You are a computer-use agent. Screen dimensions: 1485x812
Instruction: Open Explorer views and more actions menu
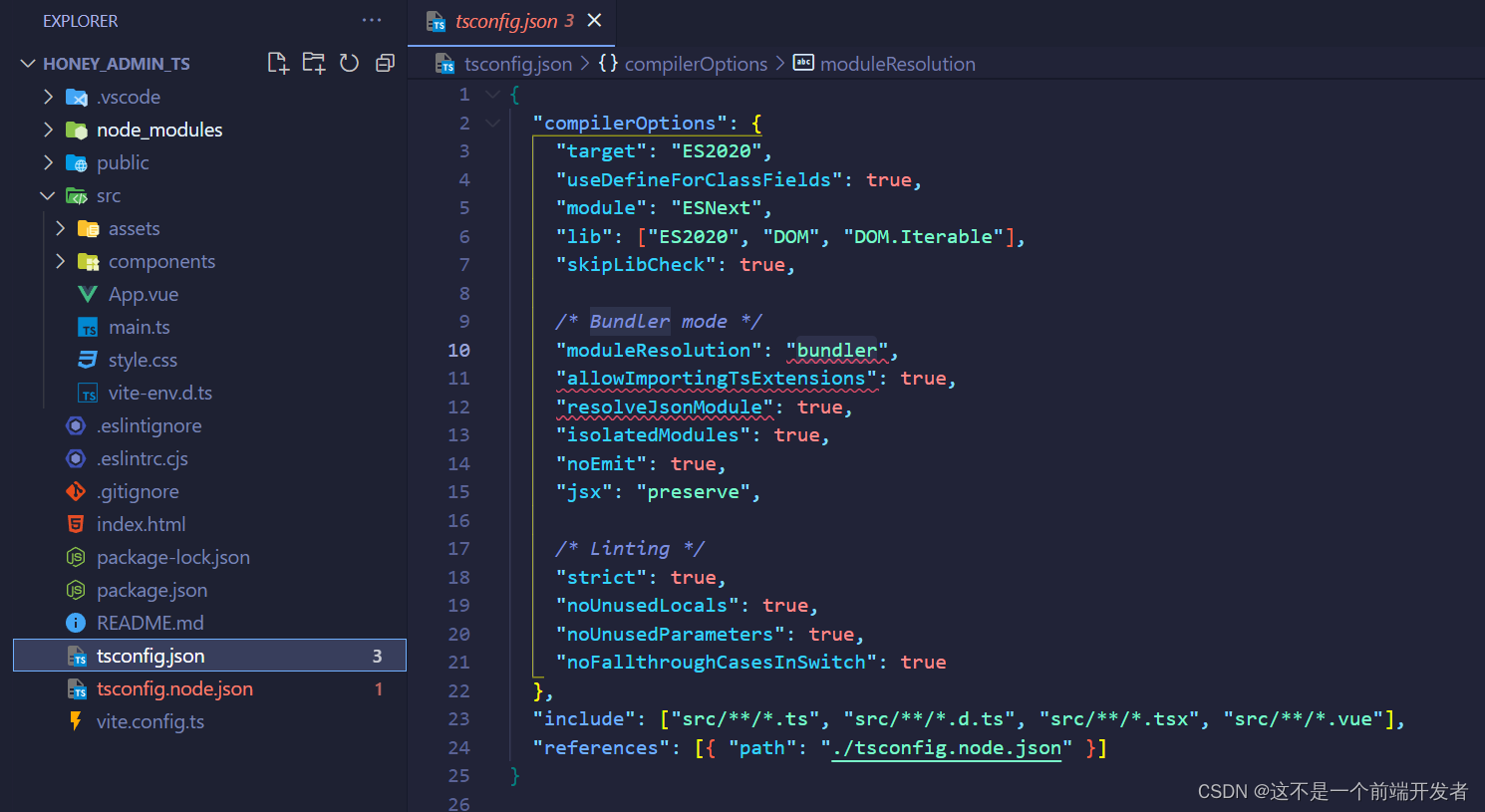click(x=372, y=20)
